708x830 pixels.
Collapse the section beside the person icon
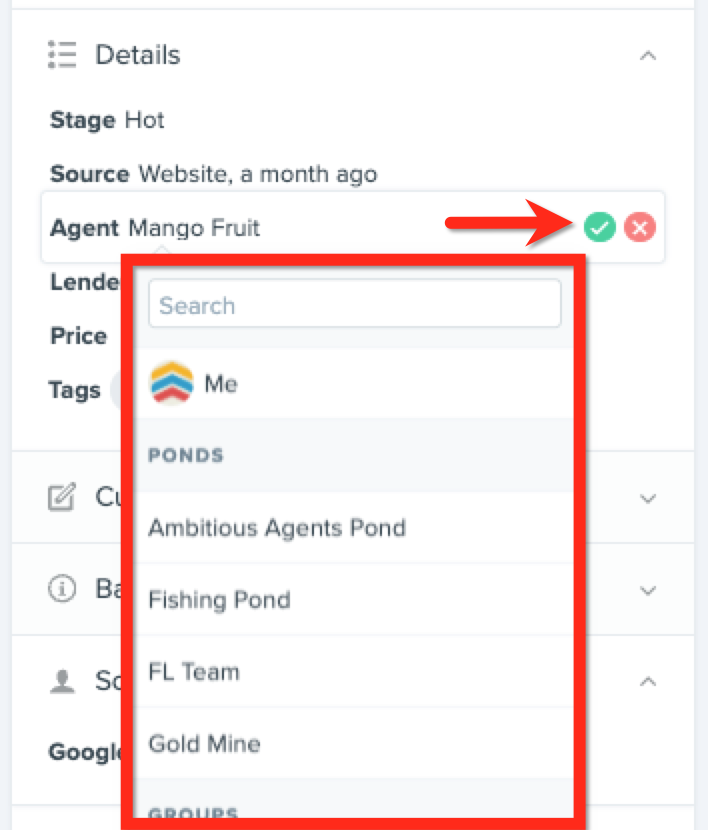[648, 681]
